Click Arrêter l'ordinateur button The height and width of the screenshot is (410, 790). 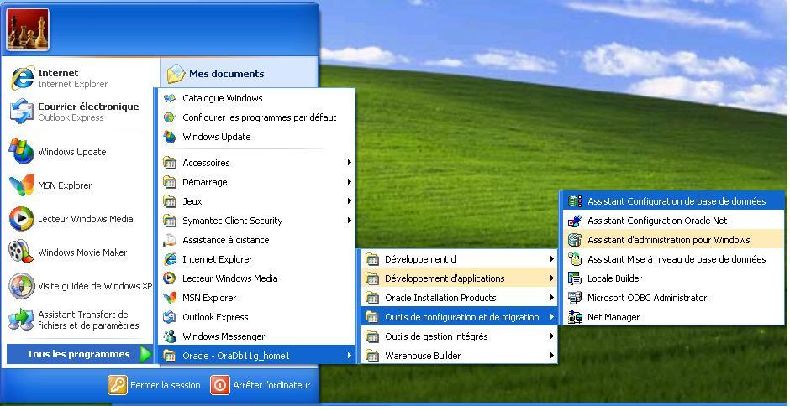pos(260,385)
